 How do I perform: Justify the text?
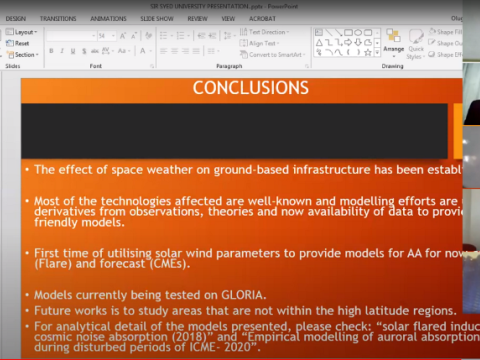click(196, 51)
